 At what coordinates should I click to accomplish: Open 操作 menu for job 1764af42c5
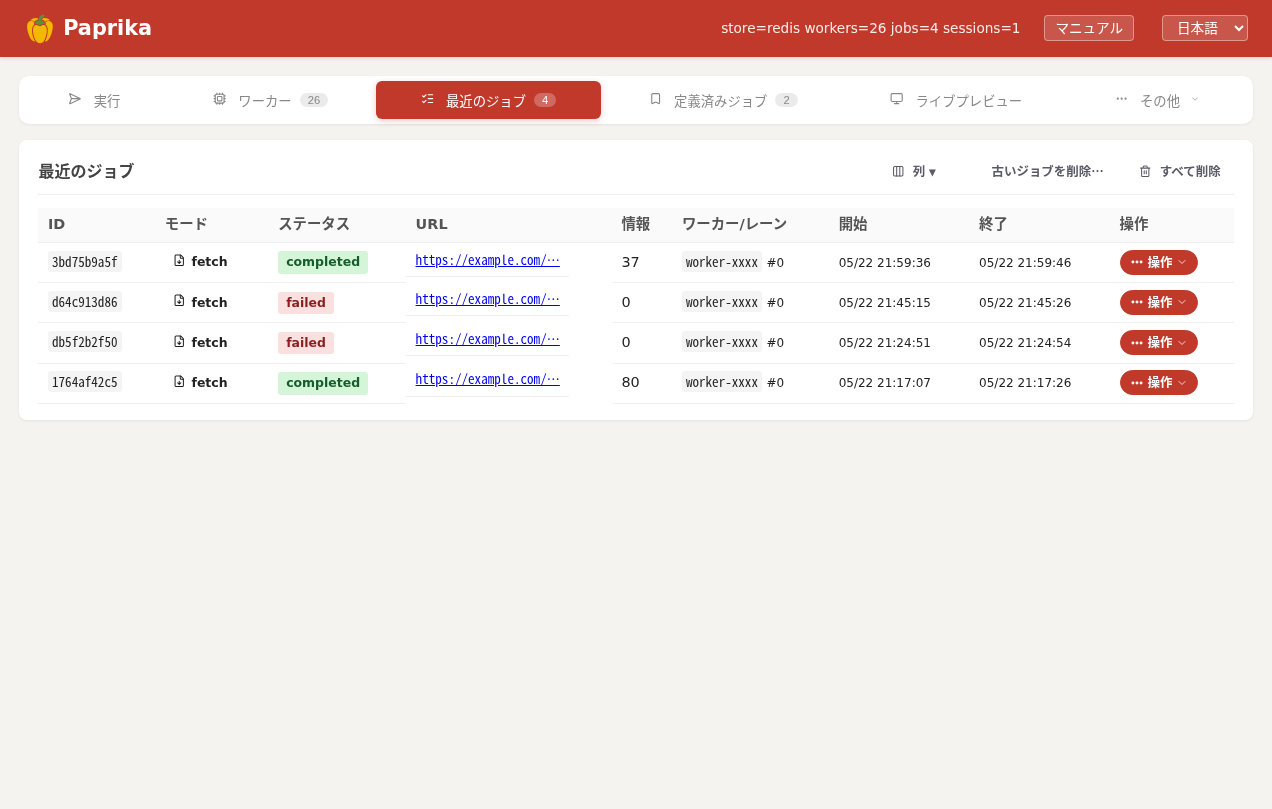tap(1159, 382)
